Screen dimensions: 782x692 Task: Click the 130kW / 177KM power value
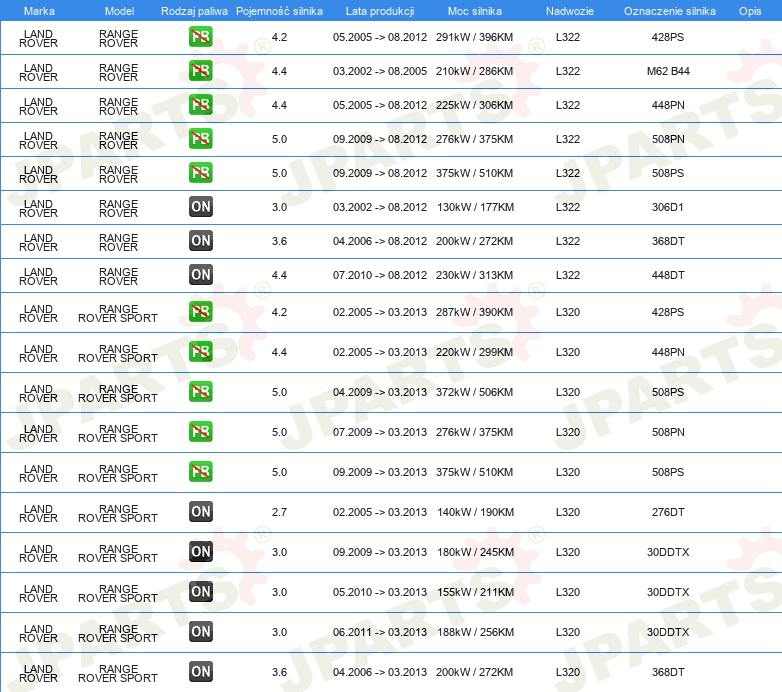click(x=475, y=207)
